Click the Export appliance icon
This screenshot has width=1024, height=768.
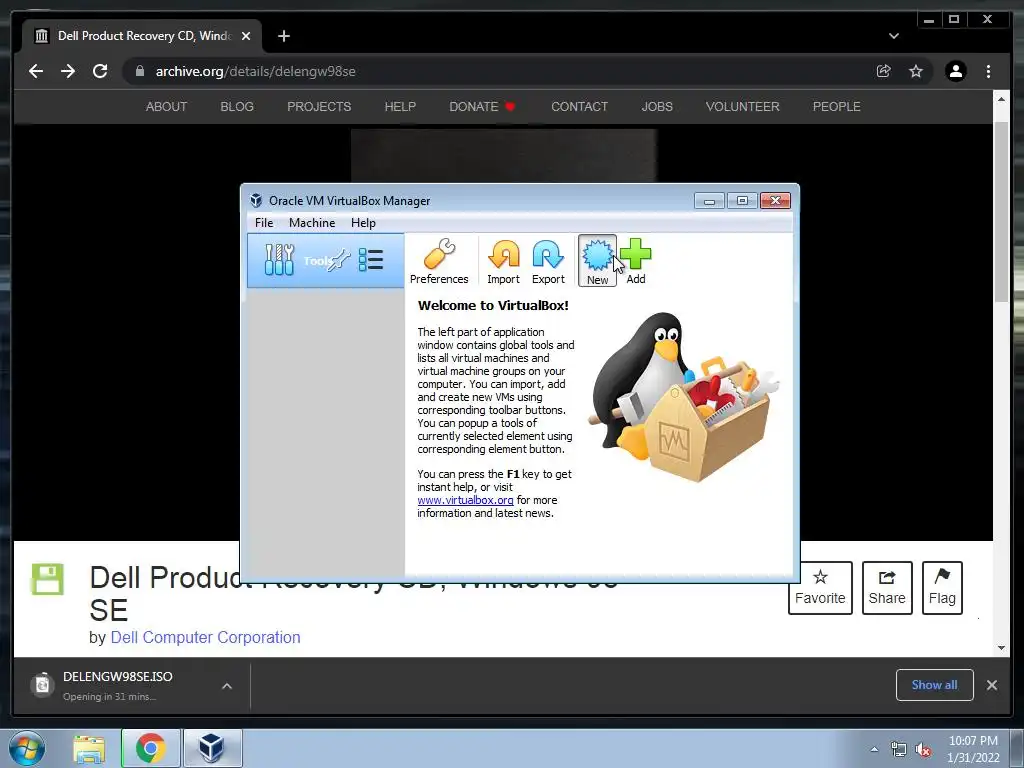click(x=548, y=261)
